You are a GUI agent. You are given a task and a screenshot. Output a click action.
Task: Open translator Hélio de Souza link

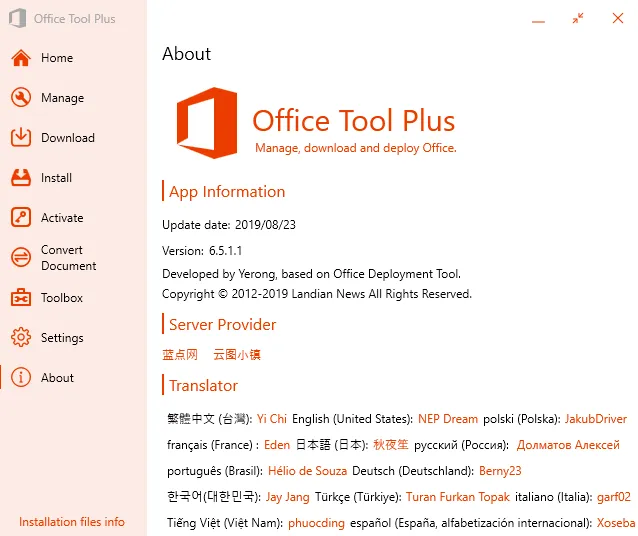(x=308, y=471)
